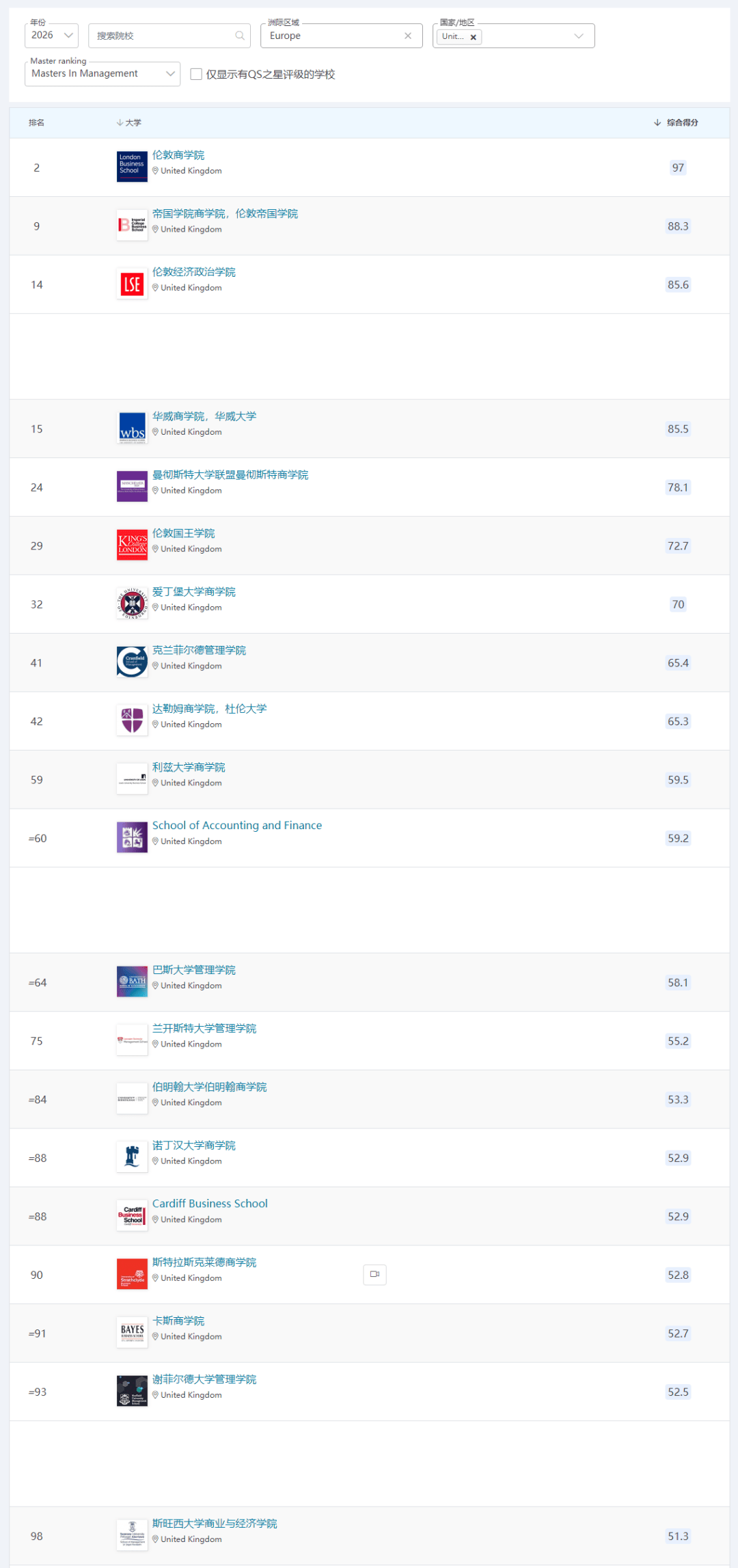This screenshot has width=738, height=1568.
Task: Open 爱丁堡大学商学院 link
Action: (x=194, y=591)
